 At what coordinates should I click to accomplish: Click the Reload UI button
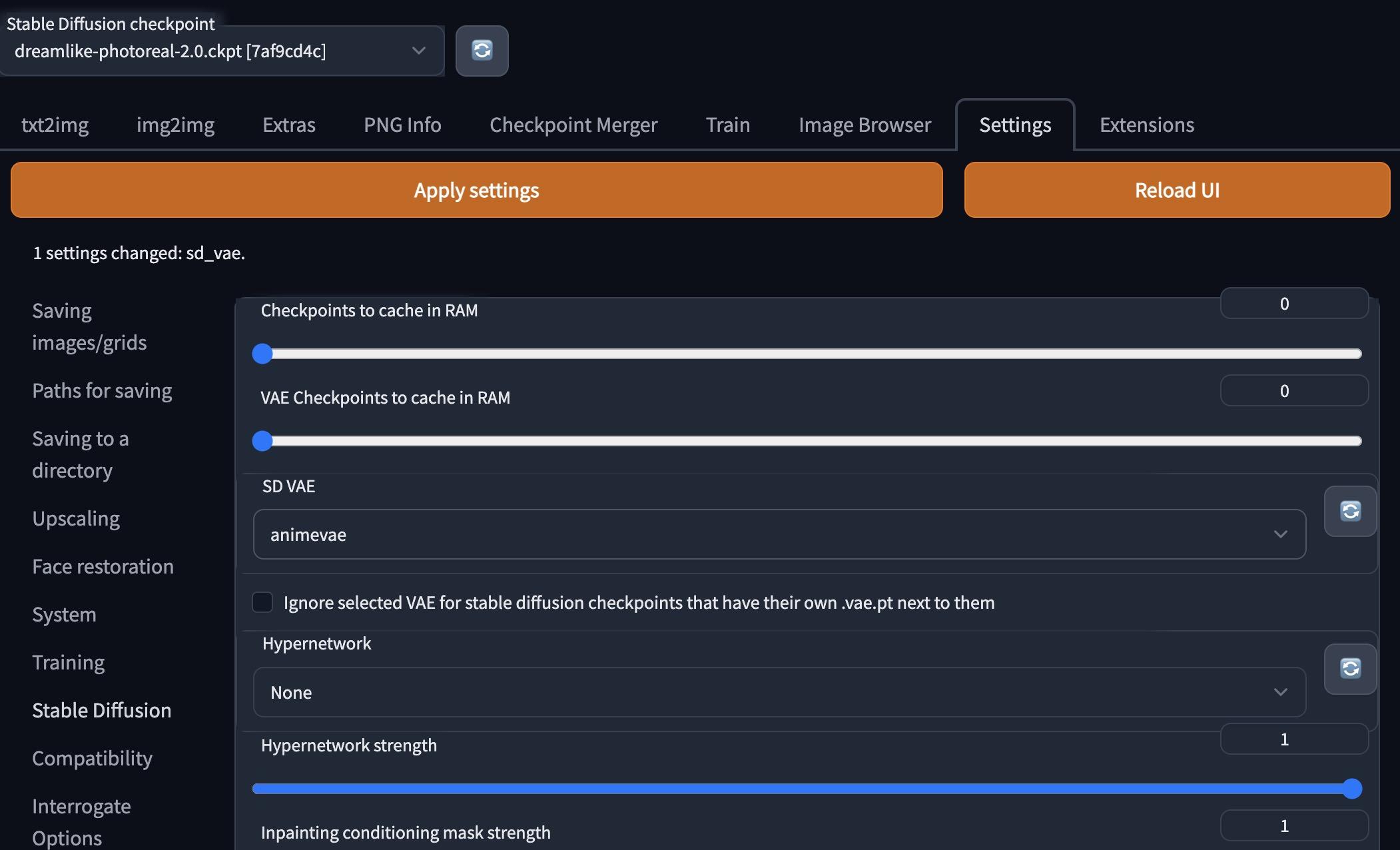1177,190
